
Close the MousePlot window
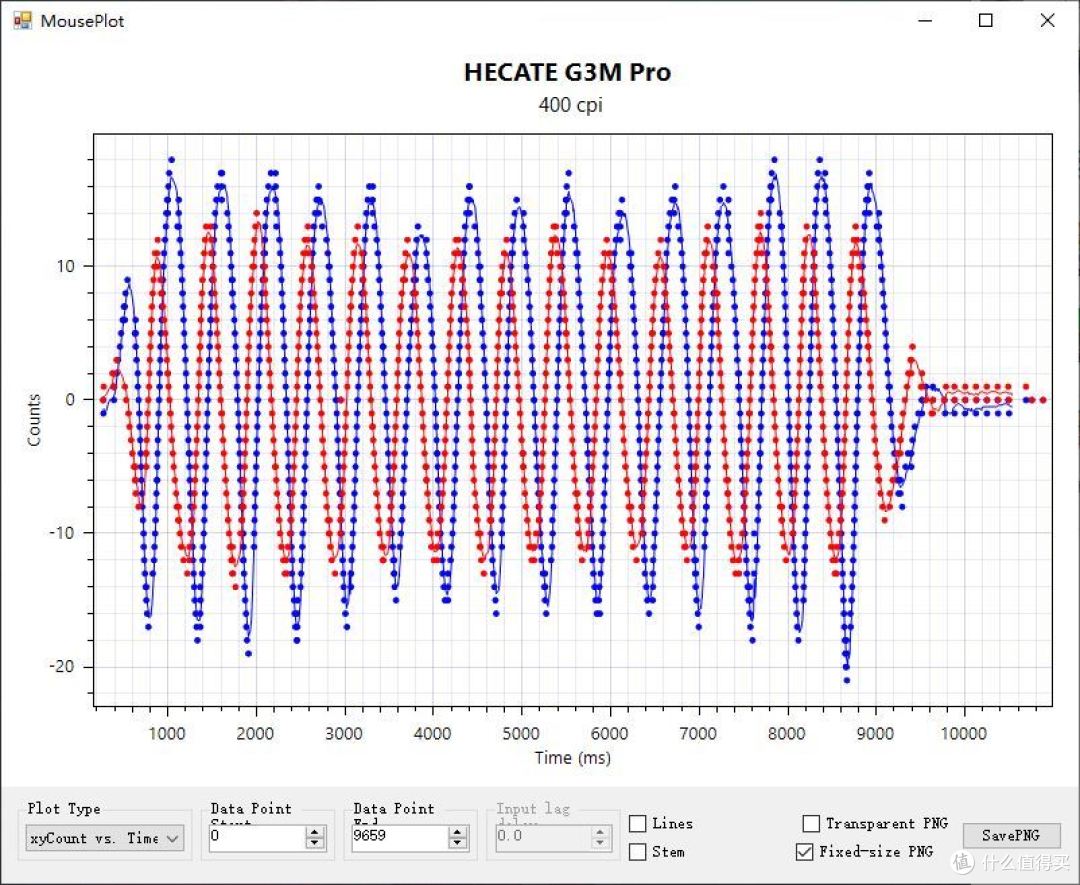point(1047,21)
